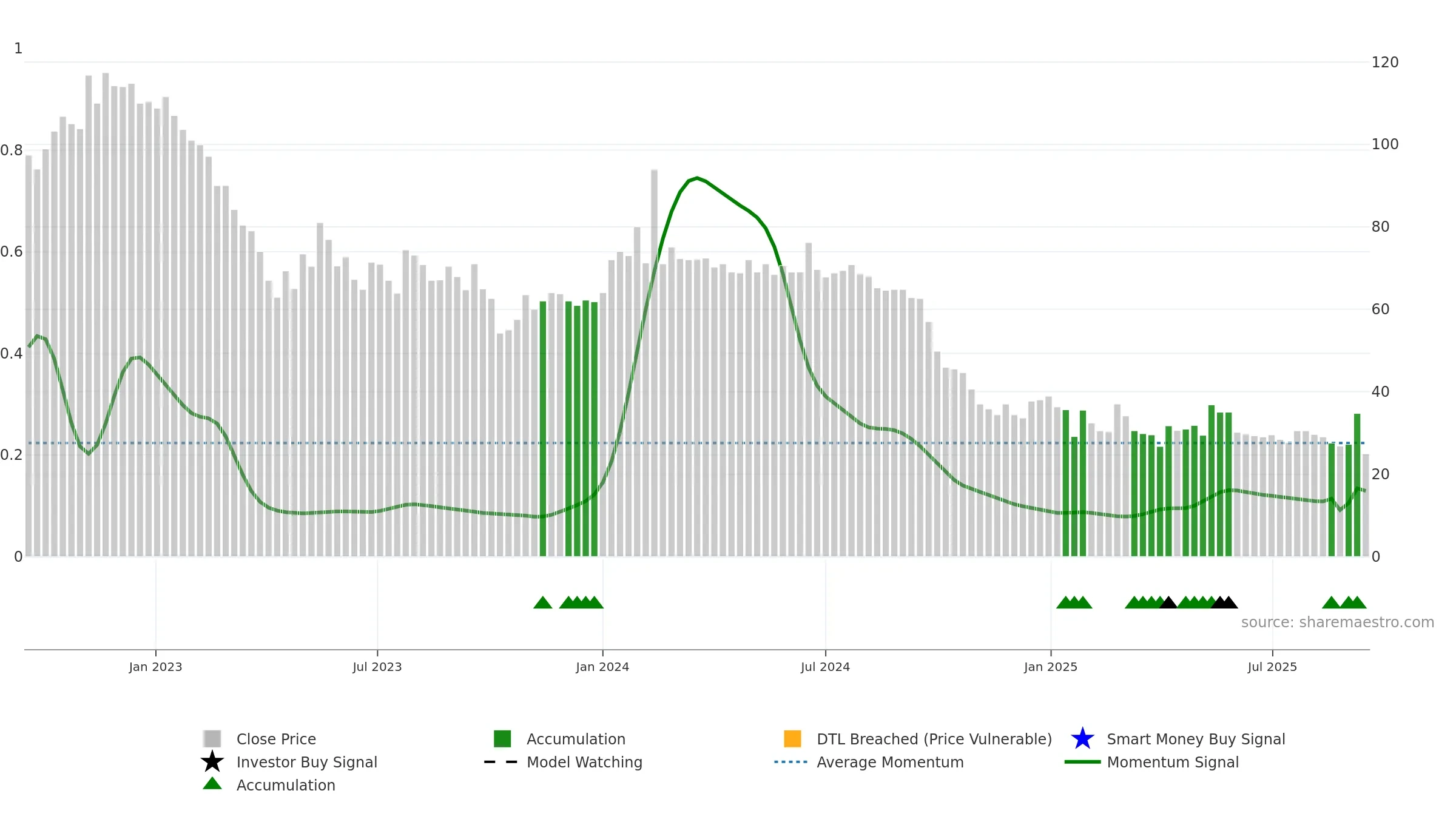1456x819 pixels.
Task: Click the Jan 2024 axis tick label
Action: [602, 667]
